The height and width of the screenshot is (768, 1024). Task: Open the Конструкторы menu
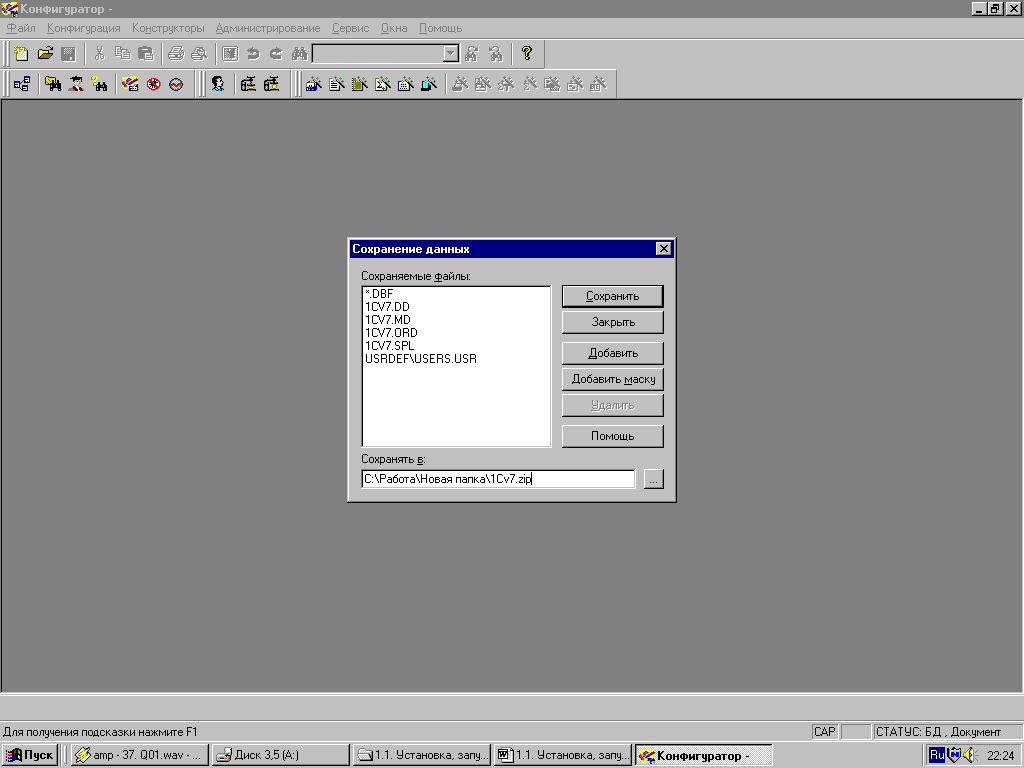tap(168, 28)
